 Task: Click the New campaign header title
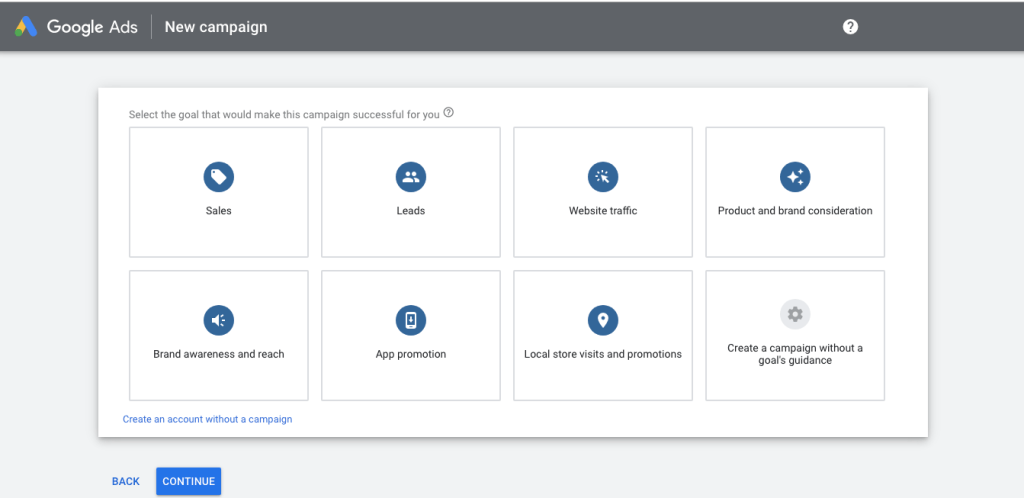click(216, 27)
